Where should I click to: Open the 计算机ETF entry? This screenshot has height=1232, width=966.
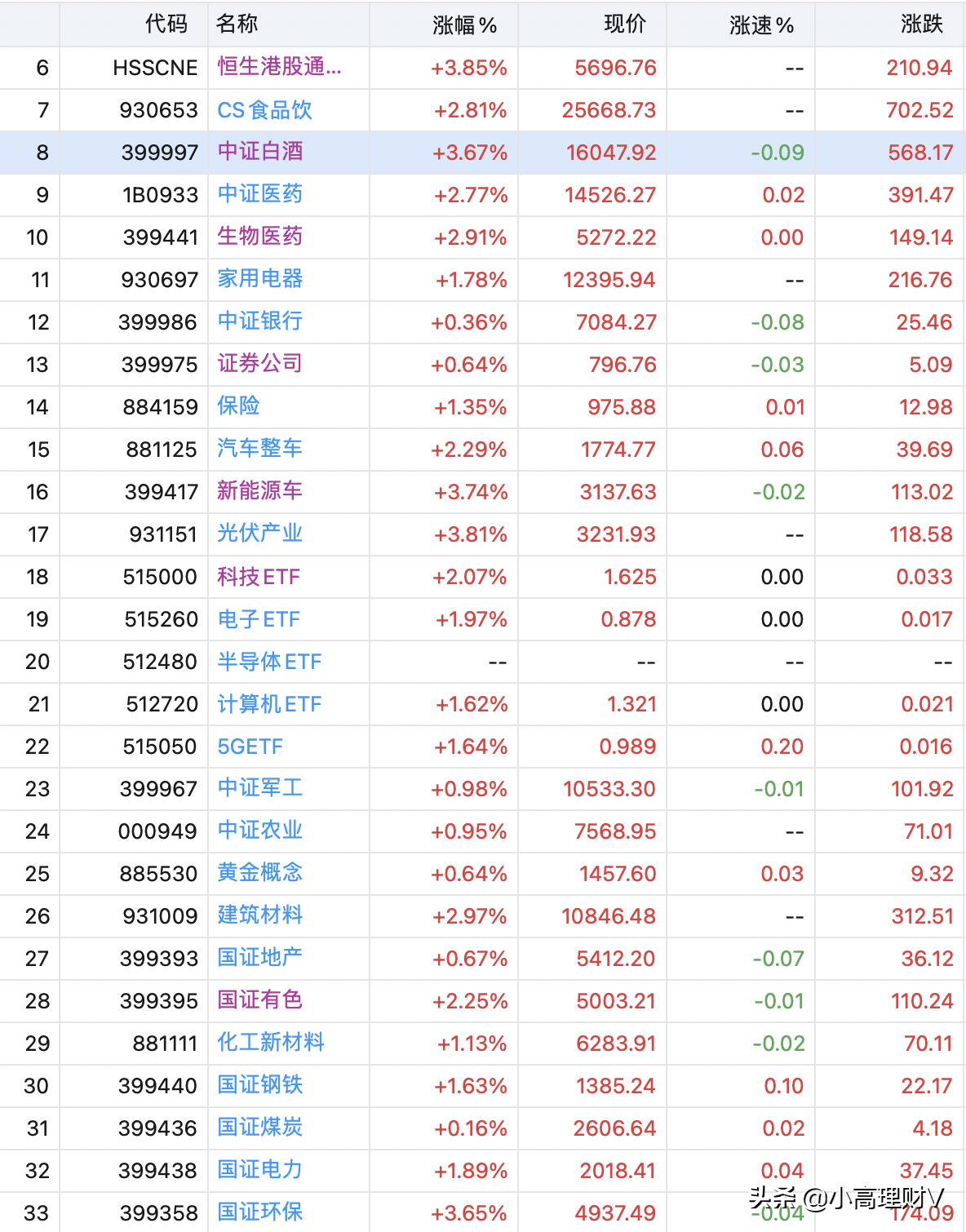click(x=270, y=703)
